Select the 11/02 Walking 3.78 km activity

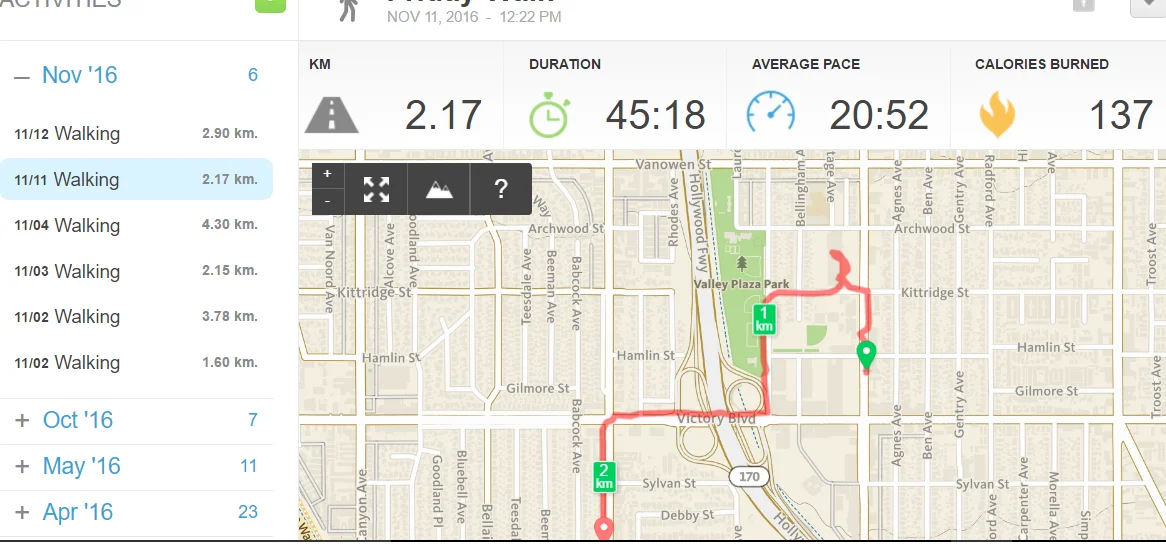(x=136, y=317)
